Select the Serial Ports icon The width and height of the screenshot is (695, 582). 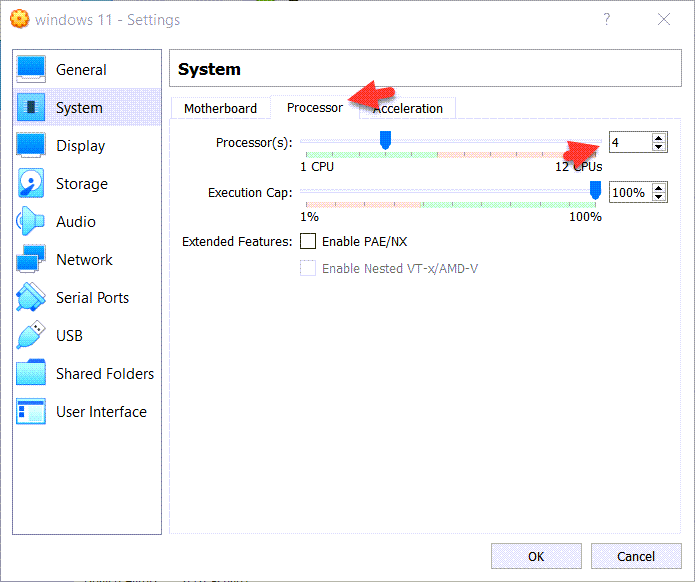31,298
